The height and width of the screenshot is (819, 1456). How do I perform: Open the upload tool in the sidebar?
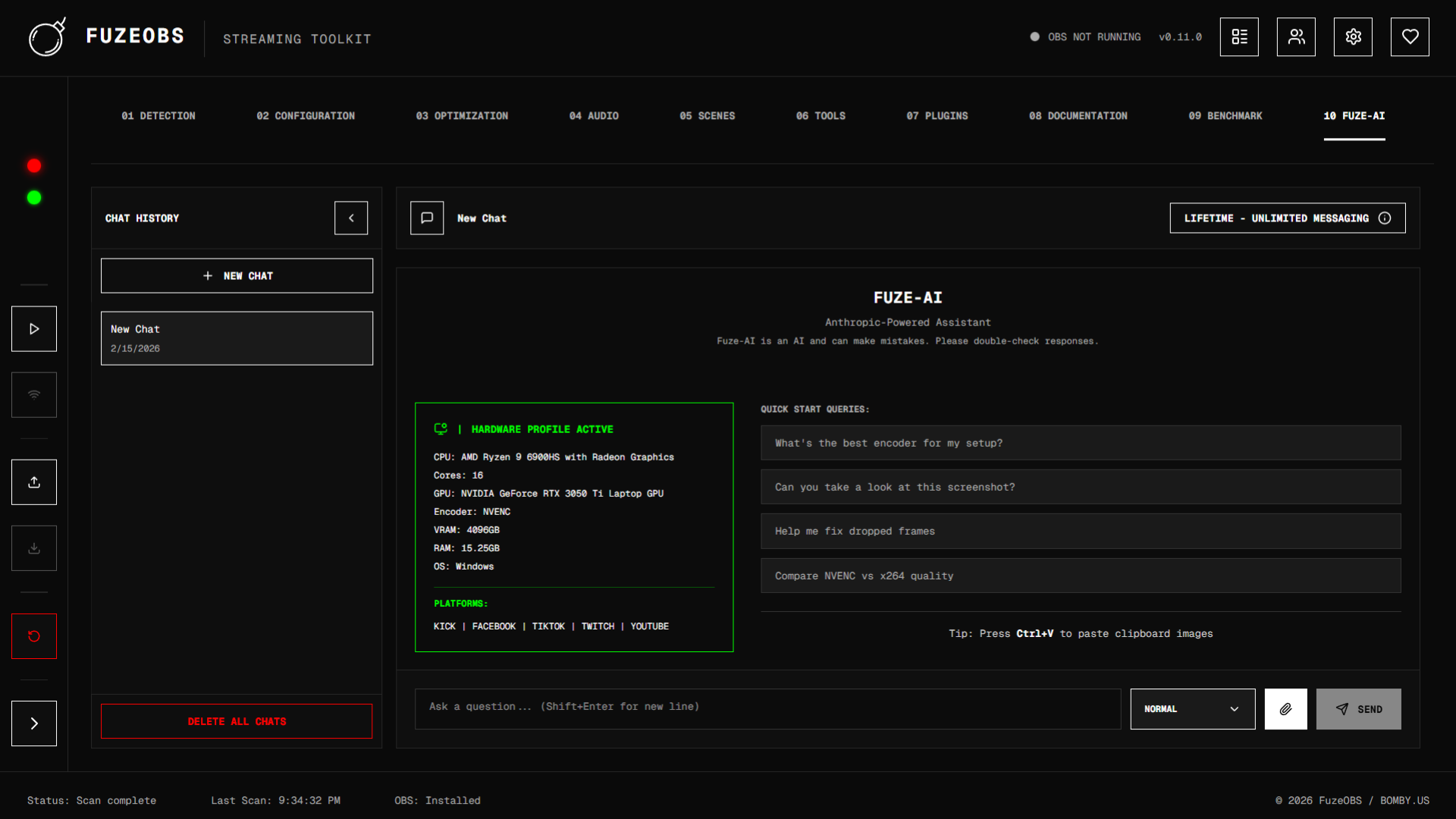33,482
